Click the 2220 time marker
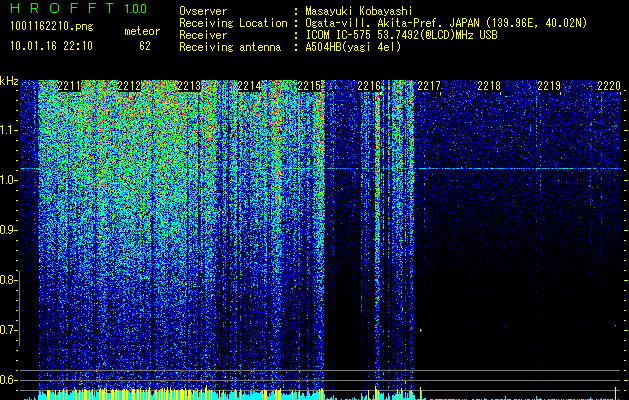This screenshot has height=400, width=629. click(x=609, y=86)
